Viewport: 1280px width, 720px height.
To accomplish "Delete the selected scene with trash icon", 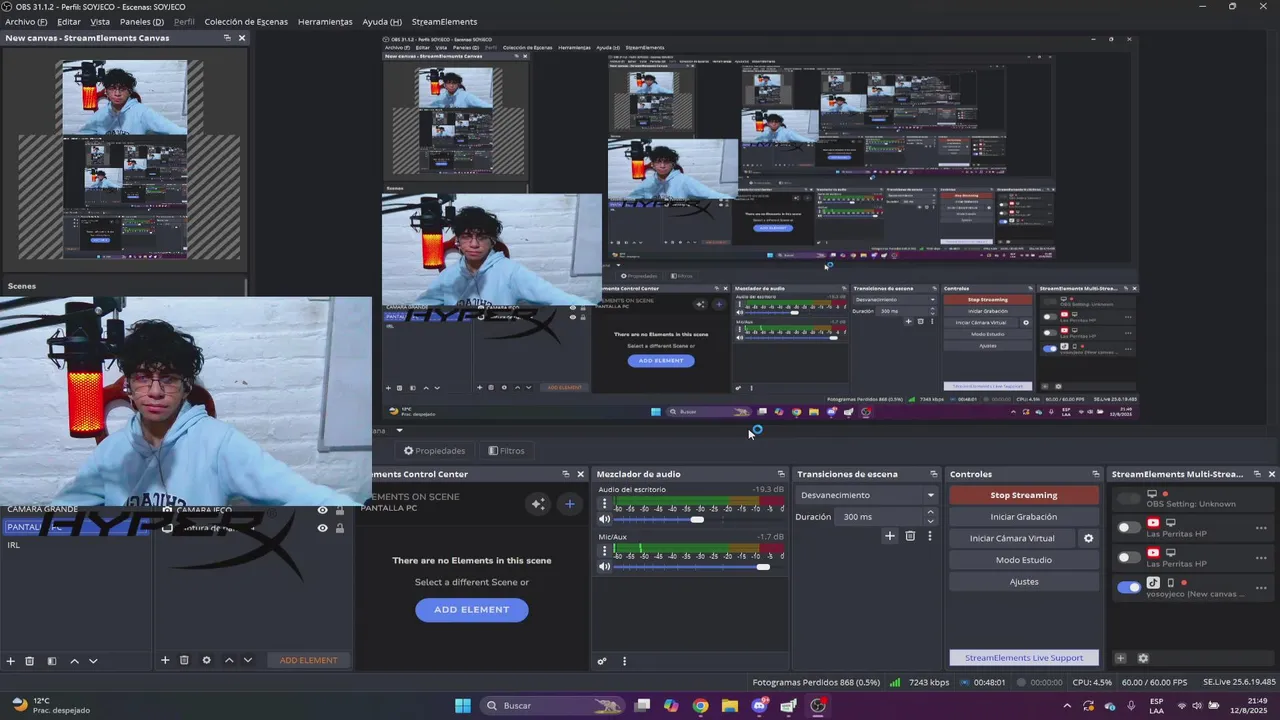I will pos(30,661).
